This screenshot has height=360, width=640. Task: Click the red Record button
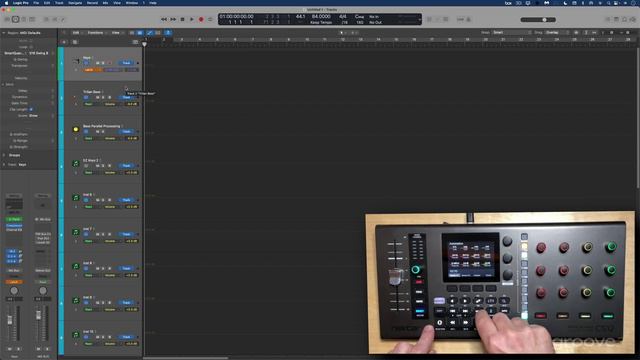point(201,19)
